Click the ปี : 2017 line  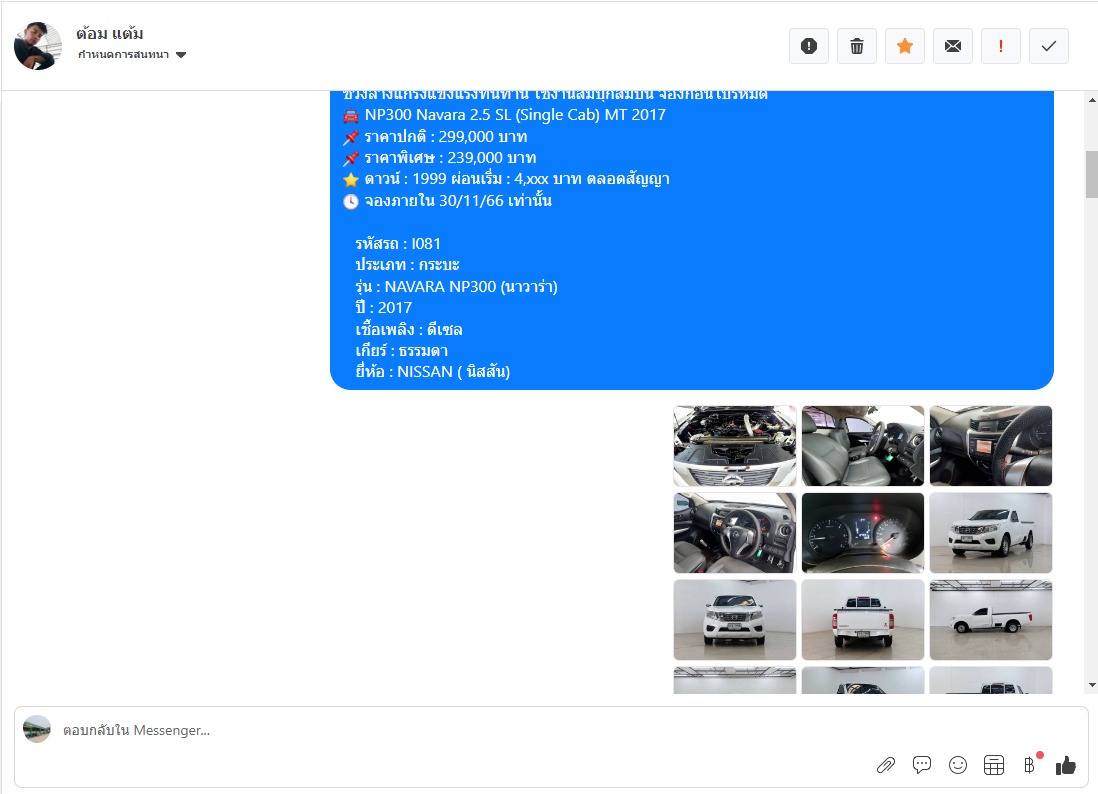(383, 307)
